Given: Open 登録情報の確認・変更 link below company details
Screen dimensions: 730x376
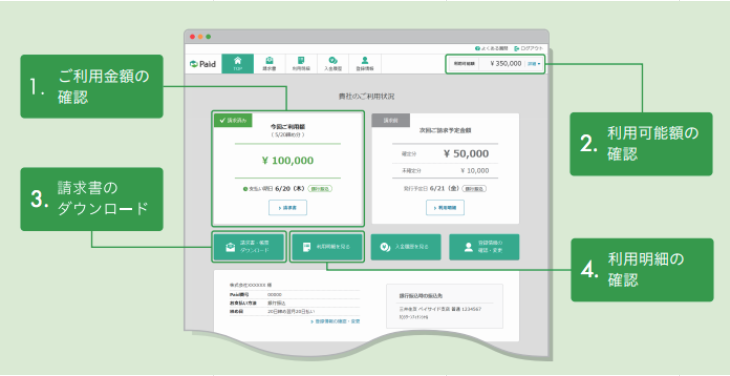Looking at the screenshot, I should coord(335,321).
